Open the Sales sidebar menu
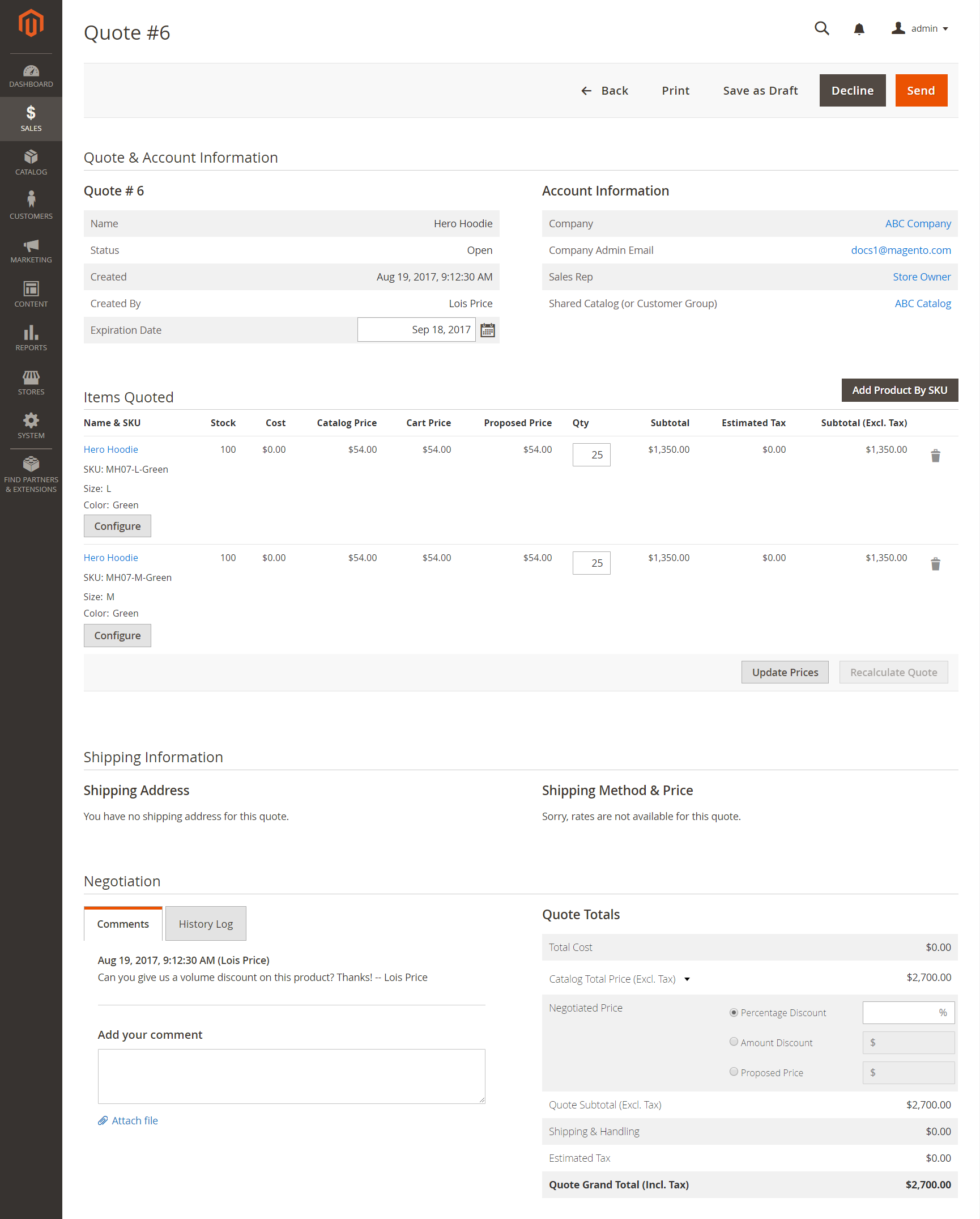The height and width of the screenshot is (1219, 980). click(x=31, y=119)
